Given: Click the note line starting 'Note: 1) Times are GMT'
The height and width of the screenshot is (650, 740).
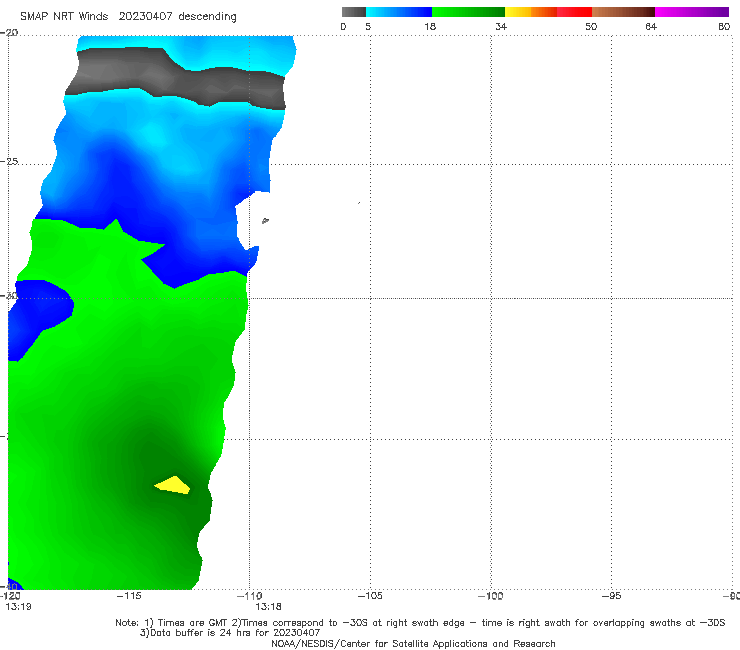Looking at the screenshot, I should [x=420, y=623].
